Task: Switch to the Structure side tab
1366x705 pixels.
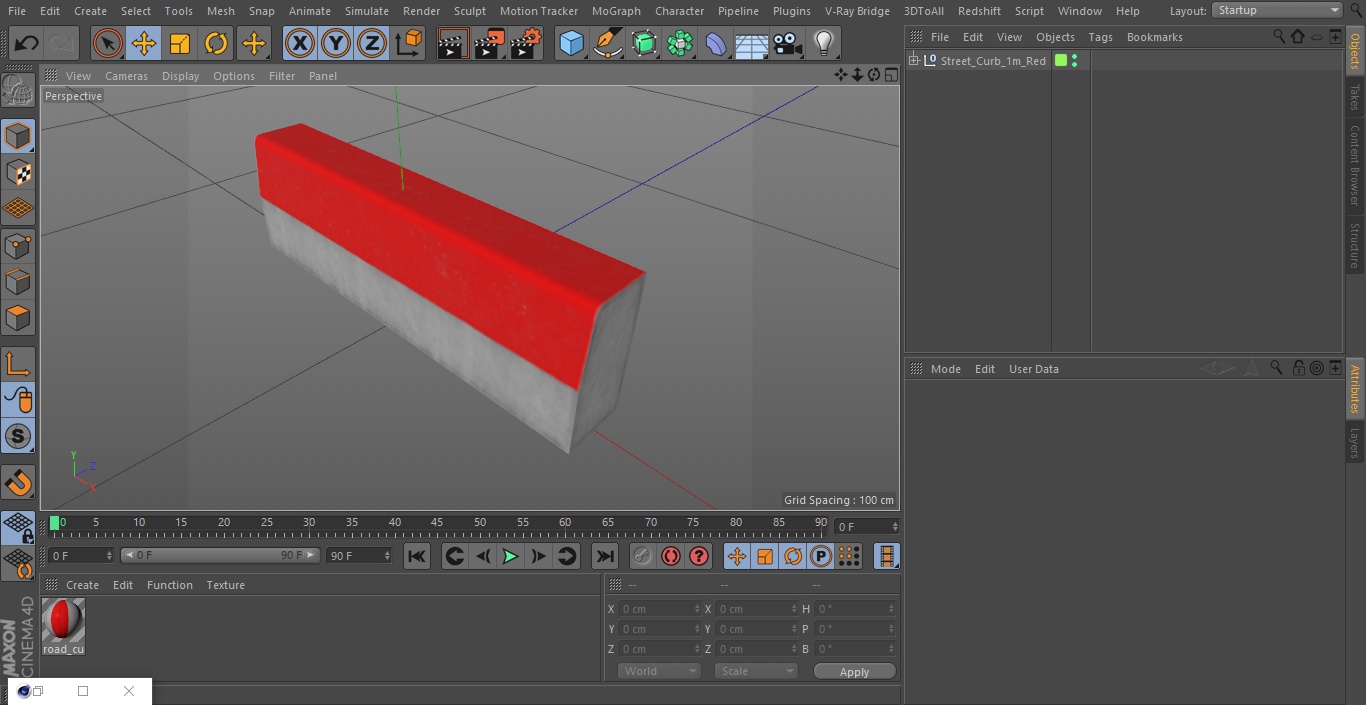Action: click(x=1355, y=246)
